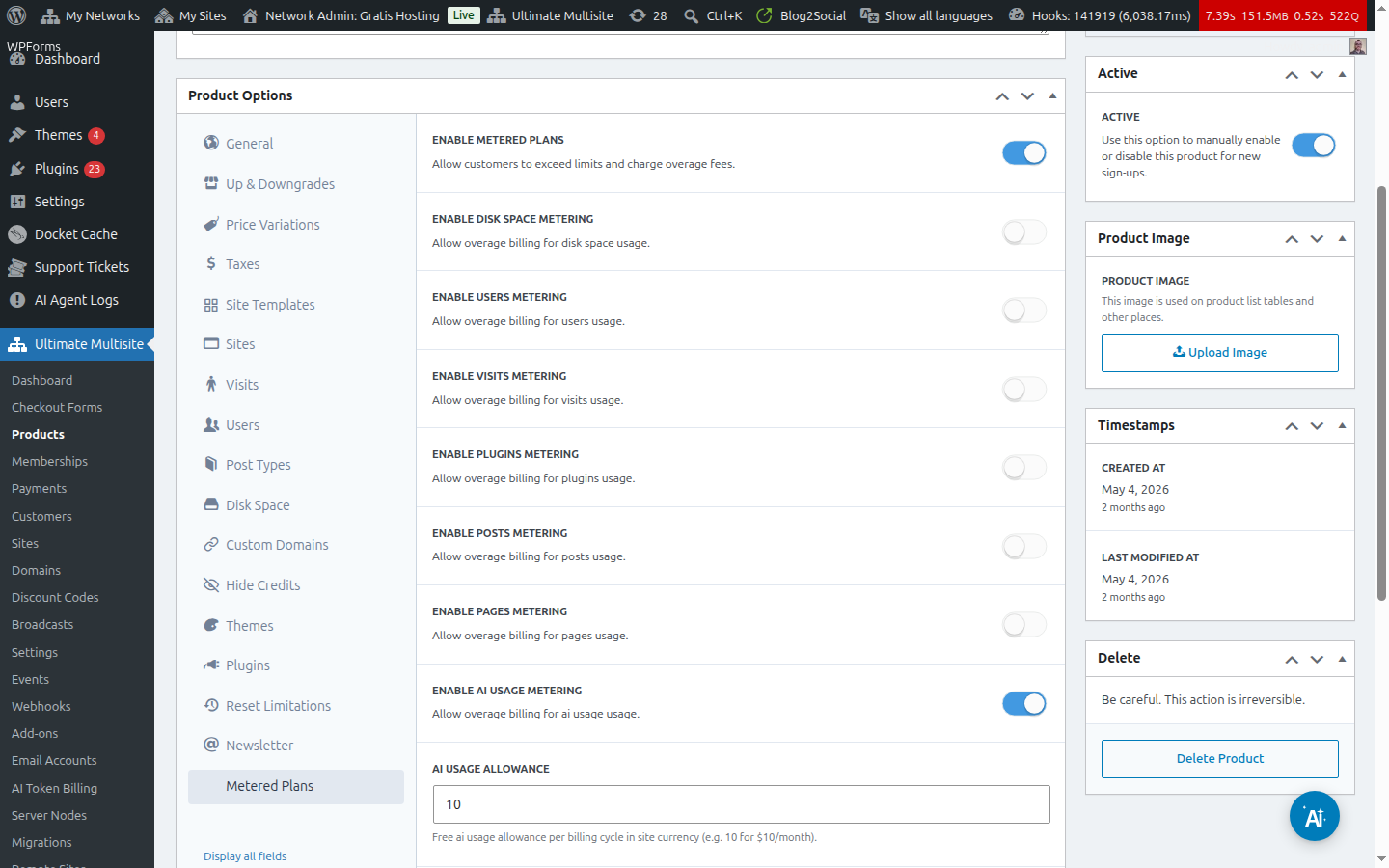Click the Reset Limitations history icon

point(211,705)
